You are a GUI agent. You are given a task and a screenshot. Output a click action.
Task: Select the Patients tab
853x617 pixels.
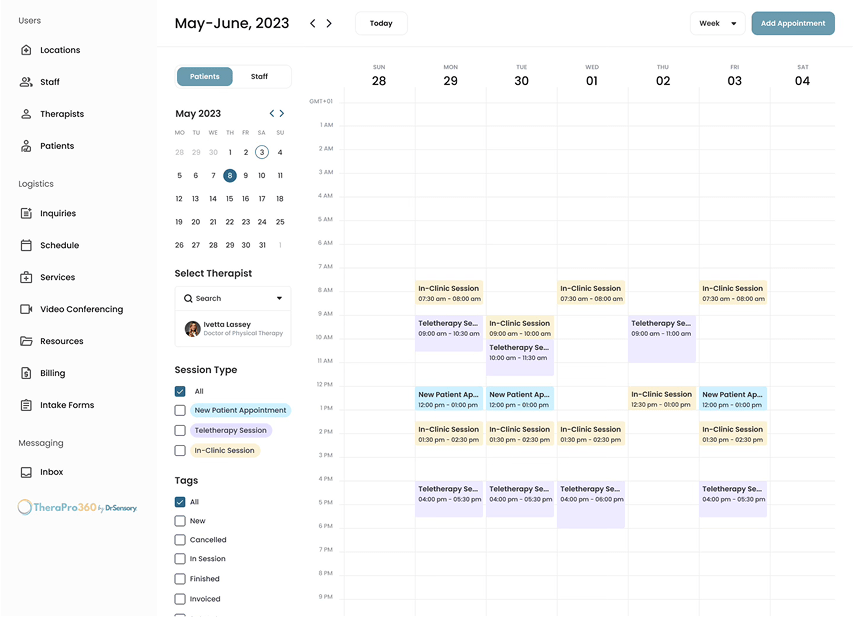point(205,77)
